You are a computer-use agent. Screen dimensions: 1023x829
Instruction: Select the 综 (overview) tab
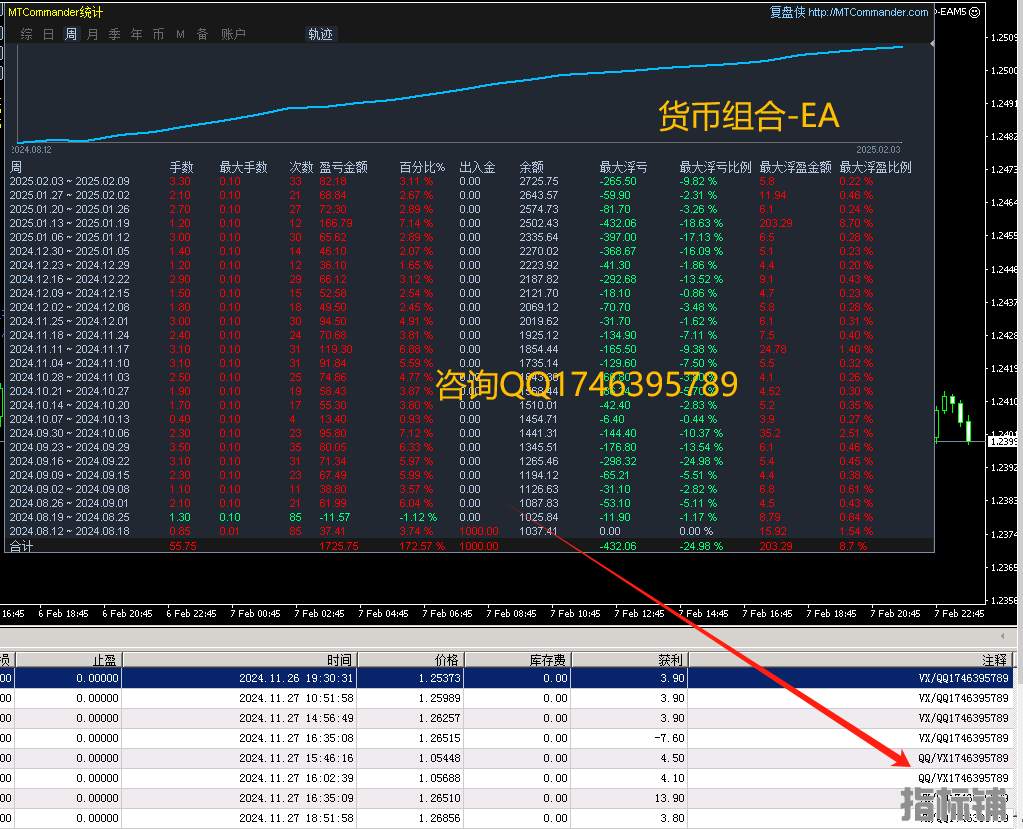(26, 34)
